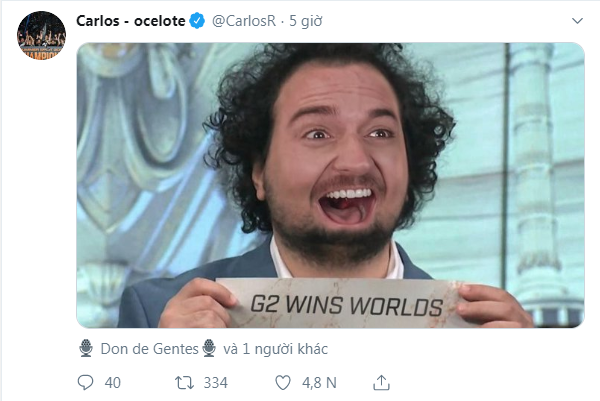Click the G2 WINS WORLDS sign in photo

coord(346,304)
